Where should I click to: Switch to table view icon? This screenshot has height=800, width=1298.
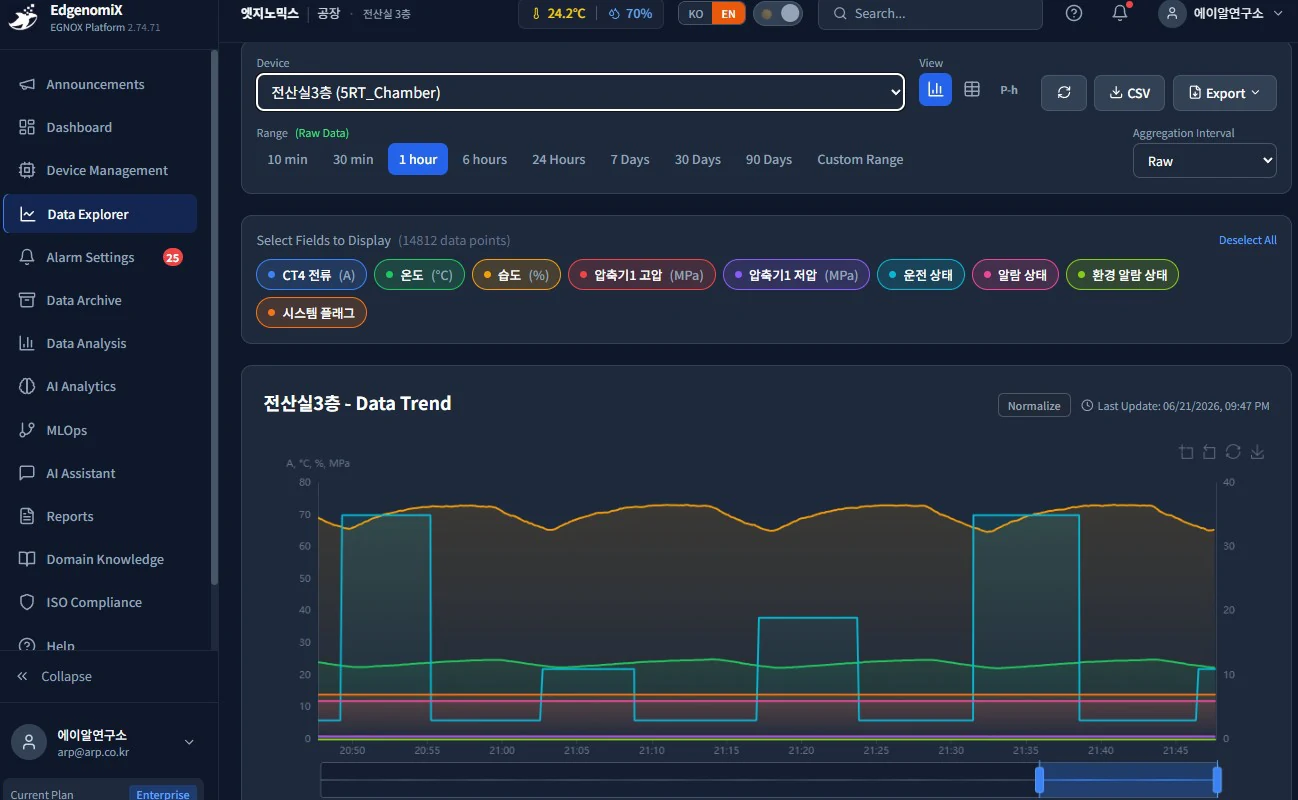[972, 90]
